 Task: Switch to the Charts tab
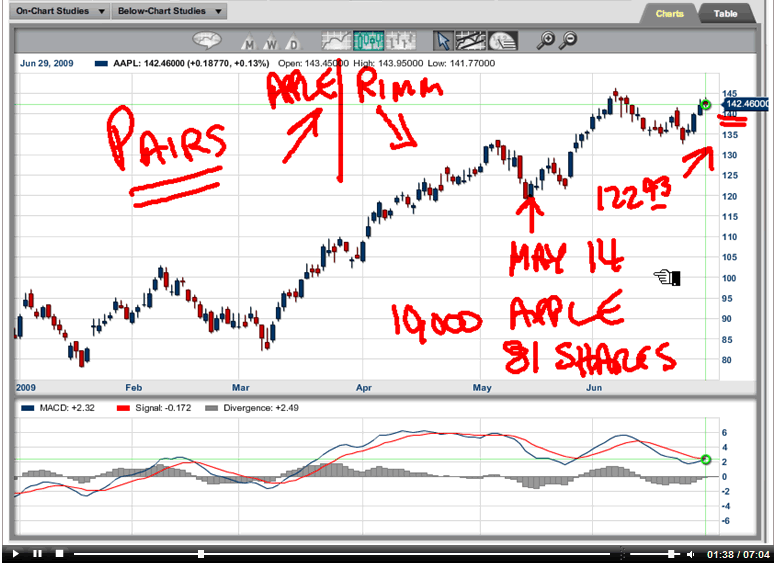point(670,14)
